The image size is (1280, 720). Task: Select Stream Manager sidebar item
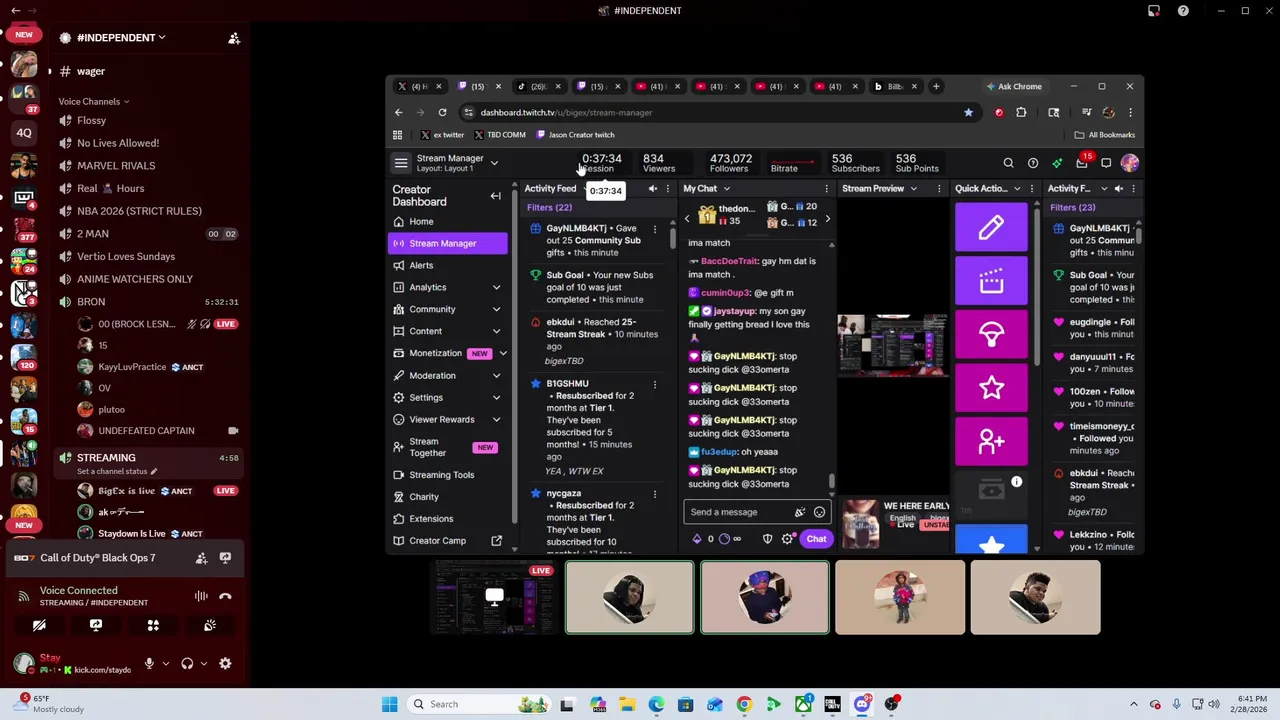[x=447, y=243]
